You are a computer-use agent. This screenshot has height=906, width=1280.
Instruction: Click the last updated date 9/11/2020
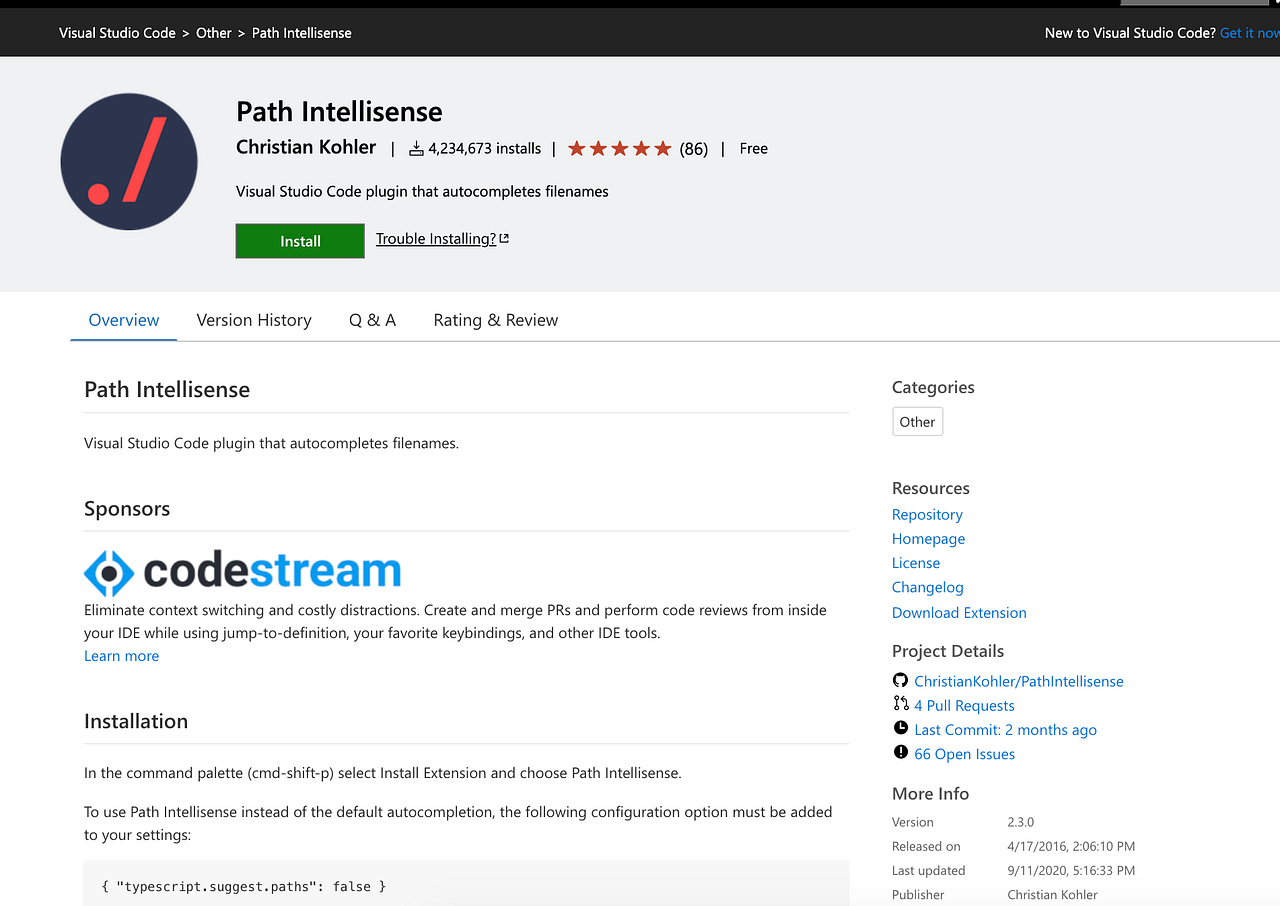(1071, 870)
